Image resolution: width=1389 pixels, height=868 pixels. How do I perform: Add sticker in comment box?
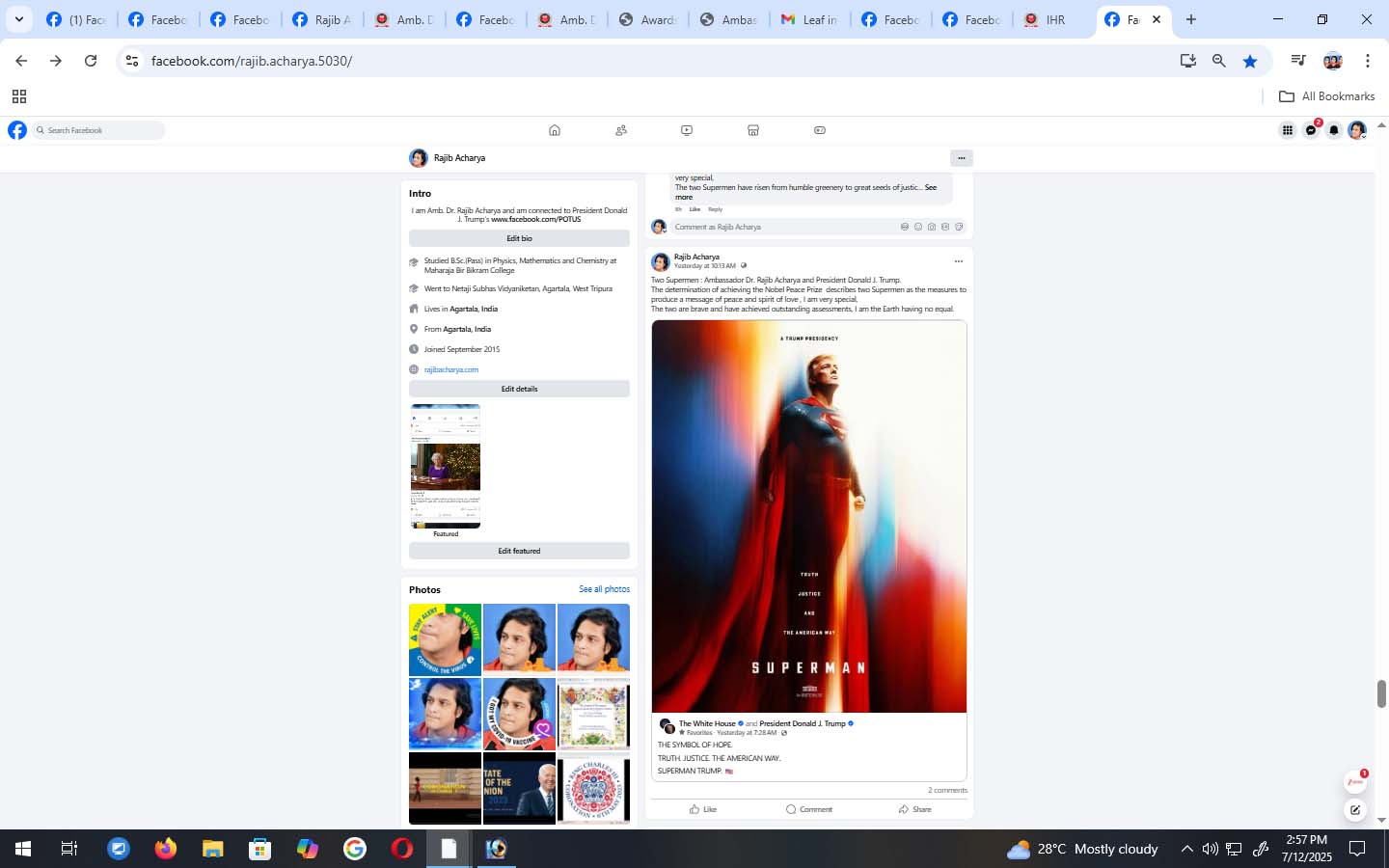tap(959, 227)
